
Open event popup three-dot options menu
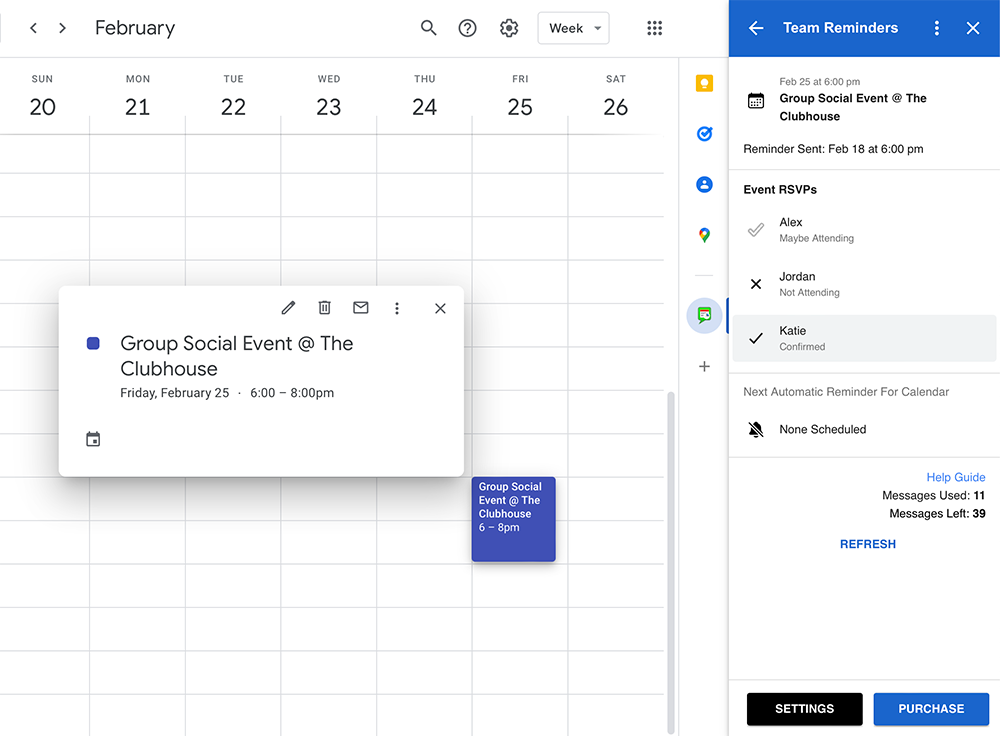click(397, 308)
